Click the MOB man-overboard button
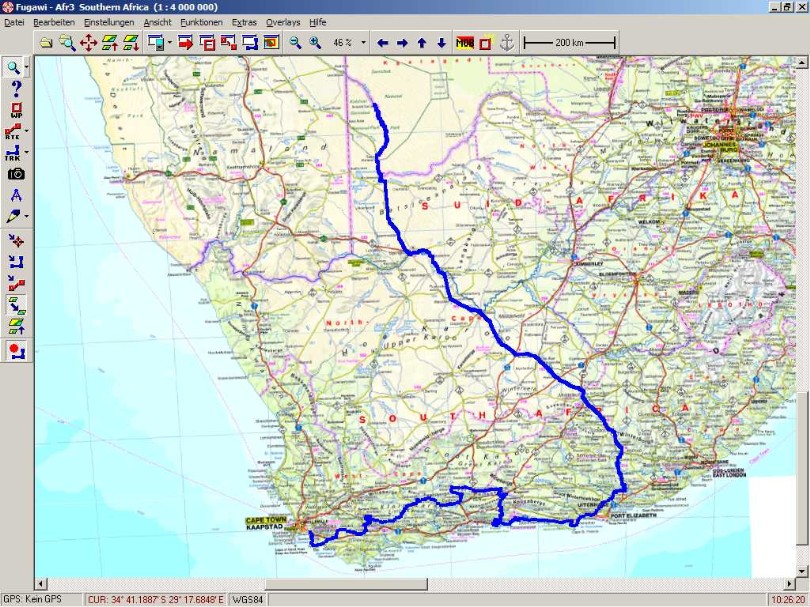 coord(464,43)
